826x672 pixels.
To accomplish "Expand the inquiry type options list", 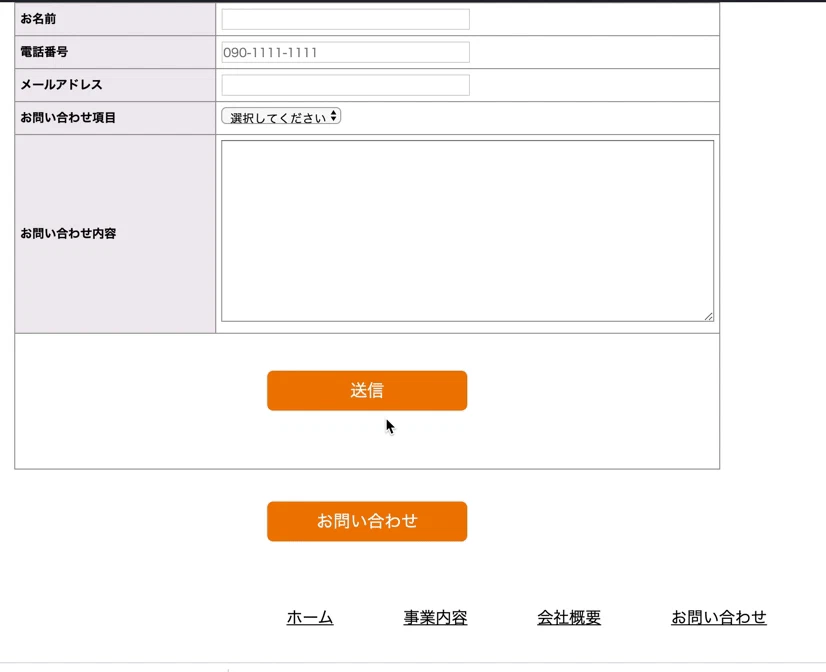I will point(280,115).
